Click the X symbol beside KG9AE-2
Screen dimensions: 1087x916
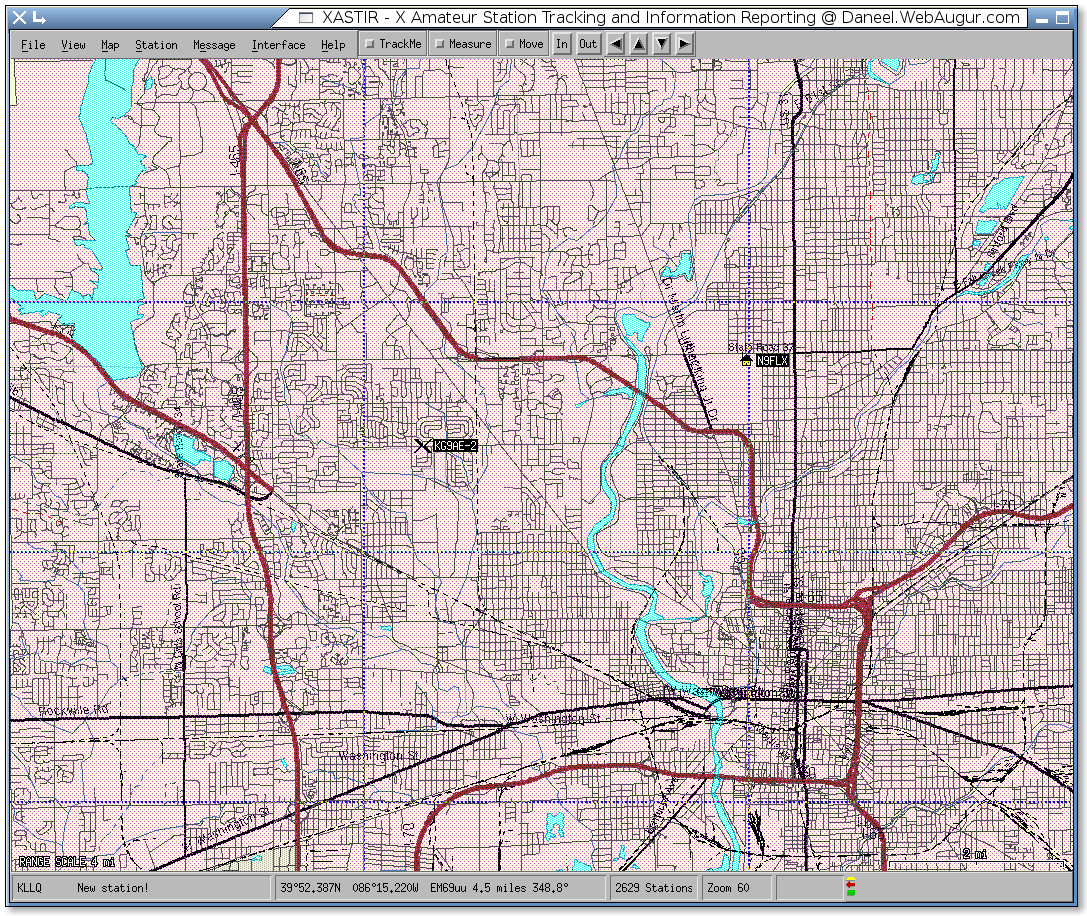coord(422,446)
